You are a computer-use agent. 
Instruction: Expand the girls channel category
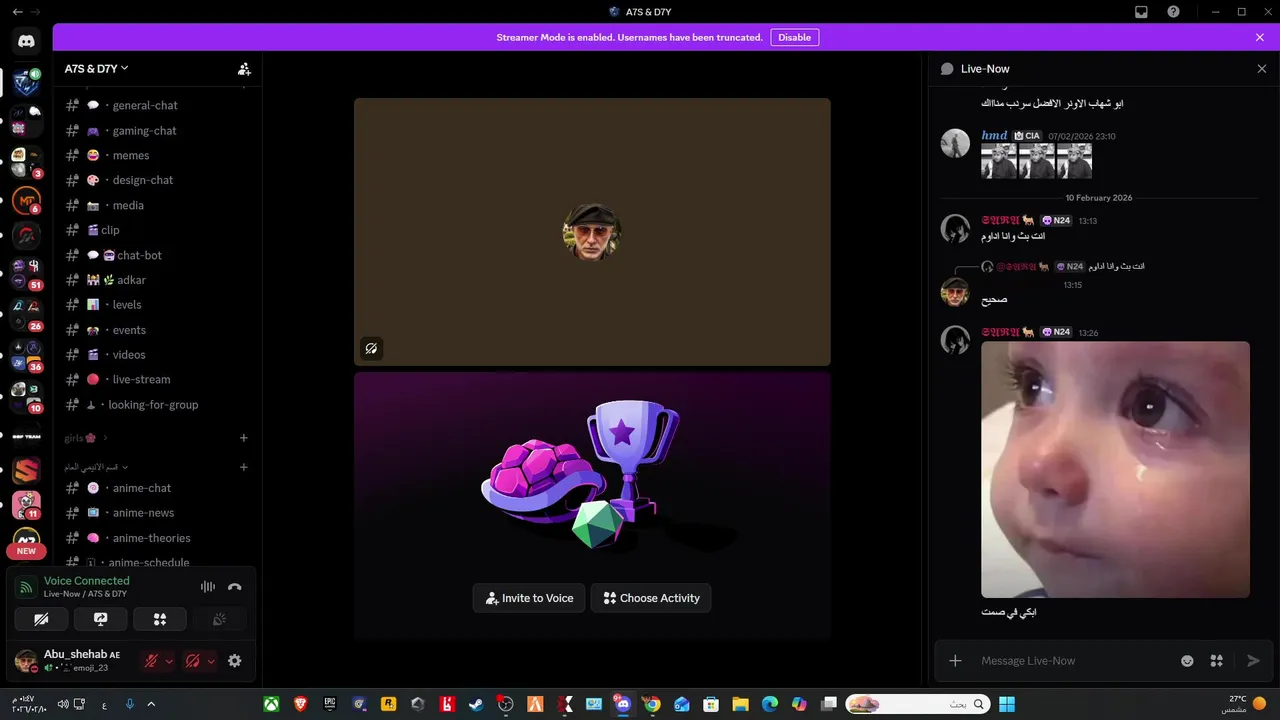click(86, 438)
